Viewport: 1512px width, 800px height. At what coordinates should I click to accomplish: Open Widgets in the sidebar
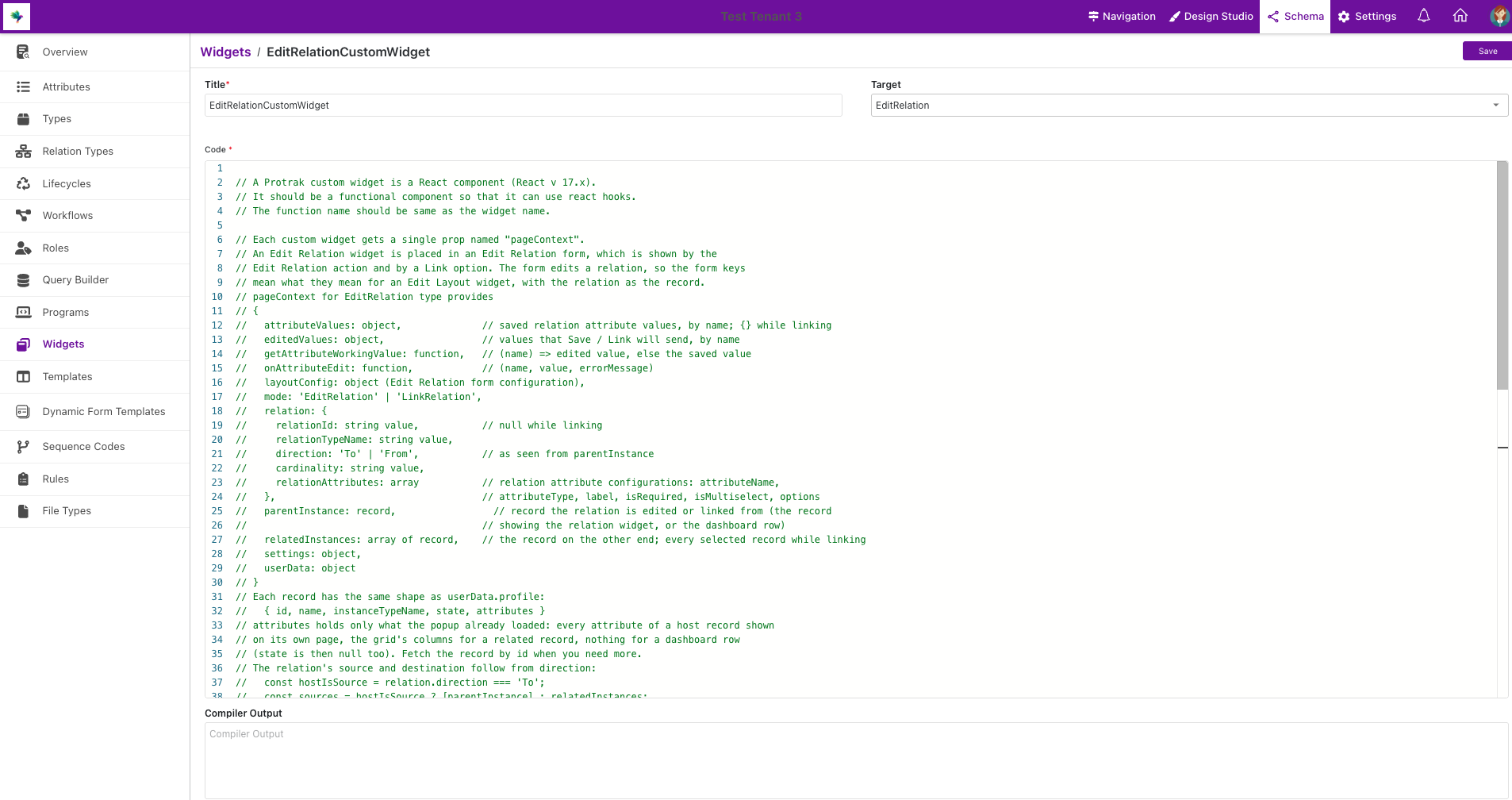click(x=63, y=344)
